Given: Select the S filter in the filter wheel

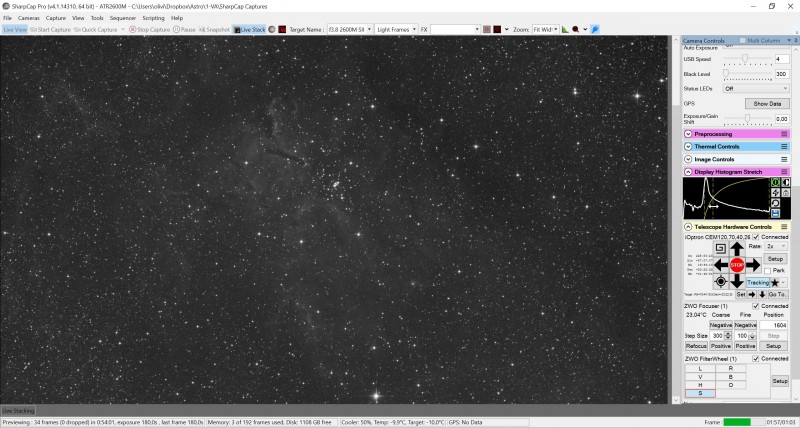Looking at the screenshot, I should 700,393.
